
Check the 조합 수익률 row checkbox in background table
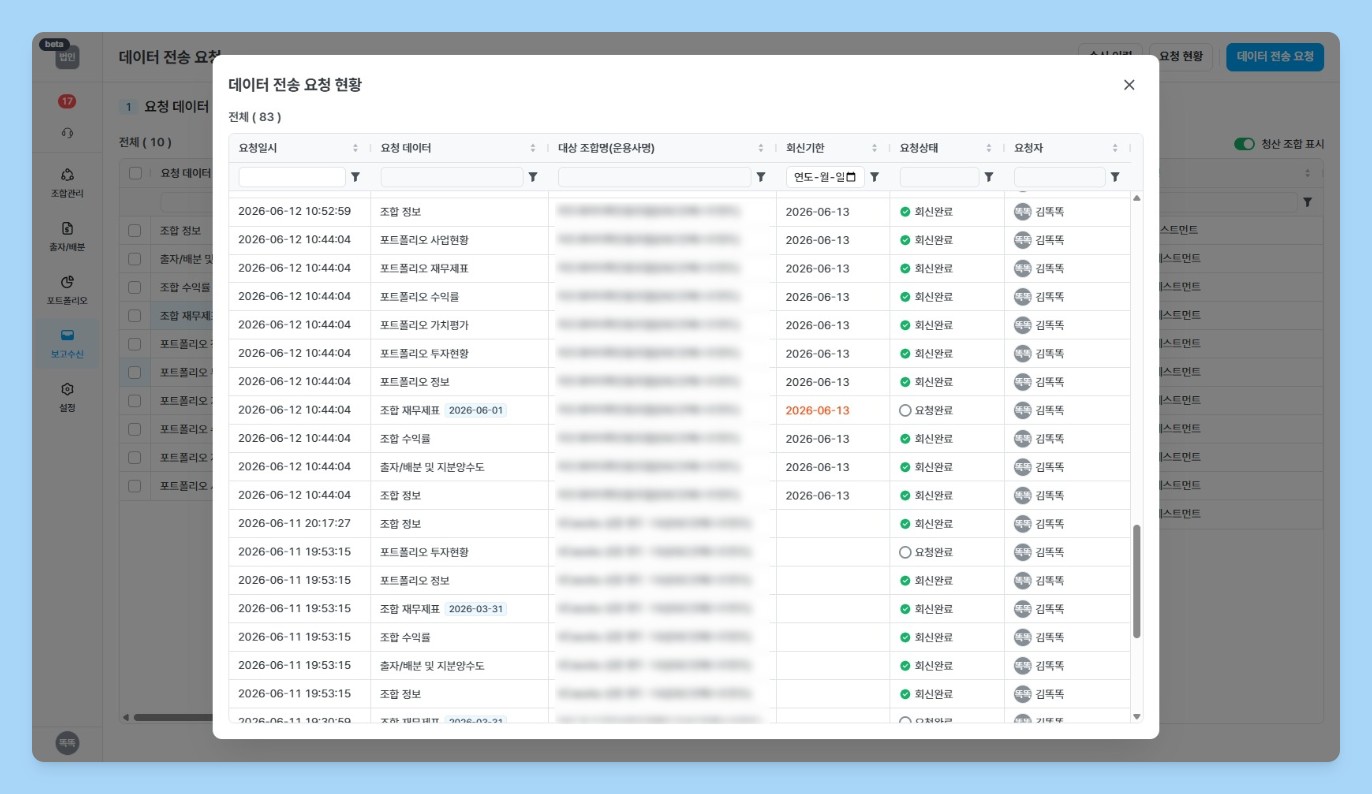135,287
